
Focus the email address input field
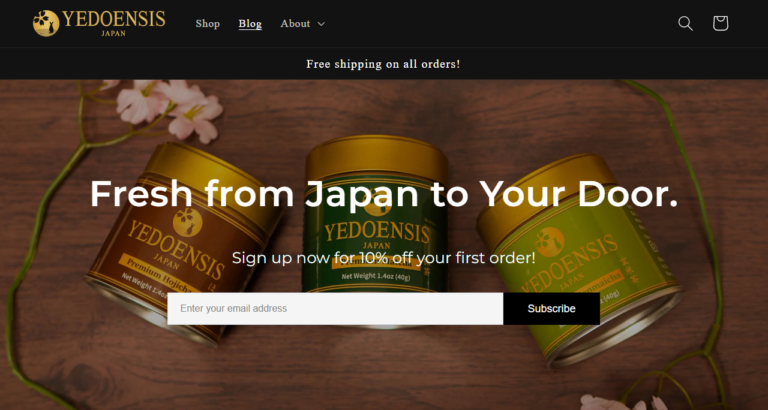click(x=335, y=309)
